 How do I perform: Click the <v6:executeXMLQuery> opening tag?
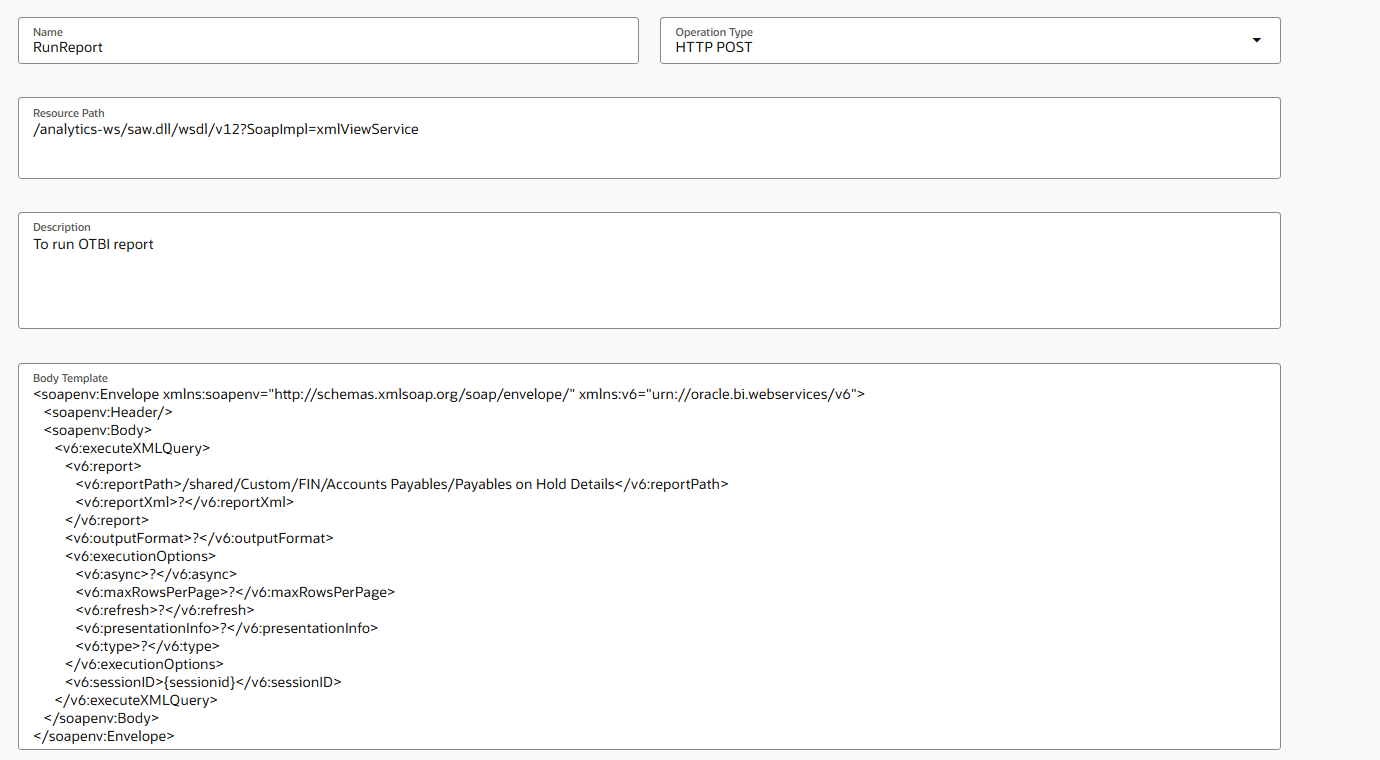tap(132, 448)
